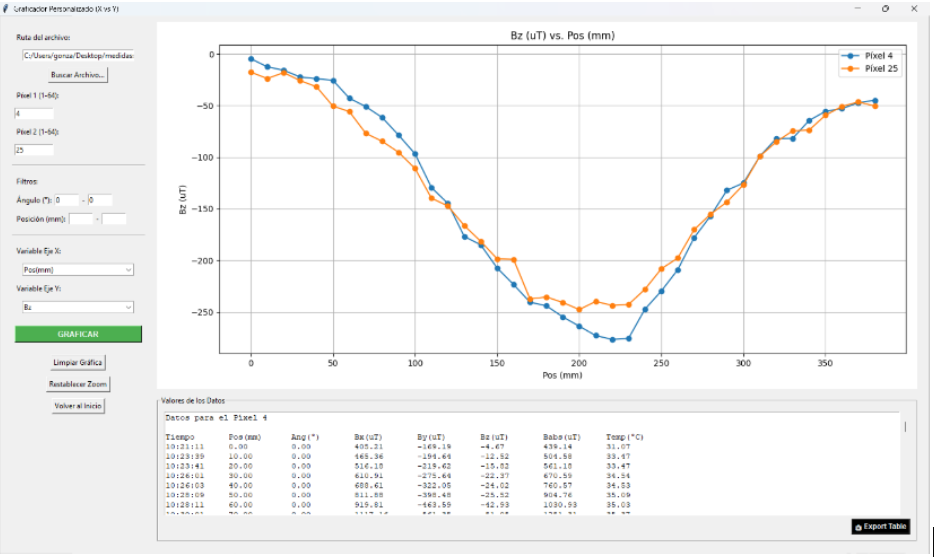Maximize the Graficador Personalizado window
The height and width of the screenshot is (557, 934).
click(x=885, y=8)
